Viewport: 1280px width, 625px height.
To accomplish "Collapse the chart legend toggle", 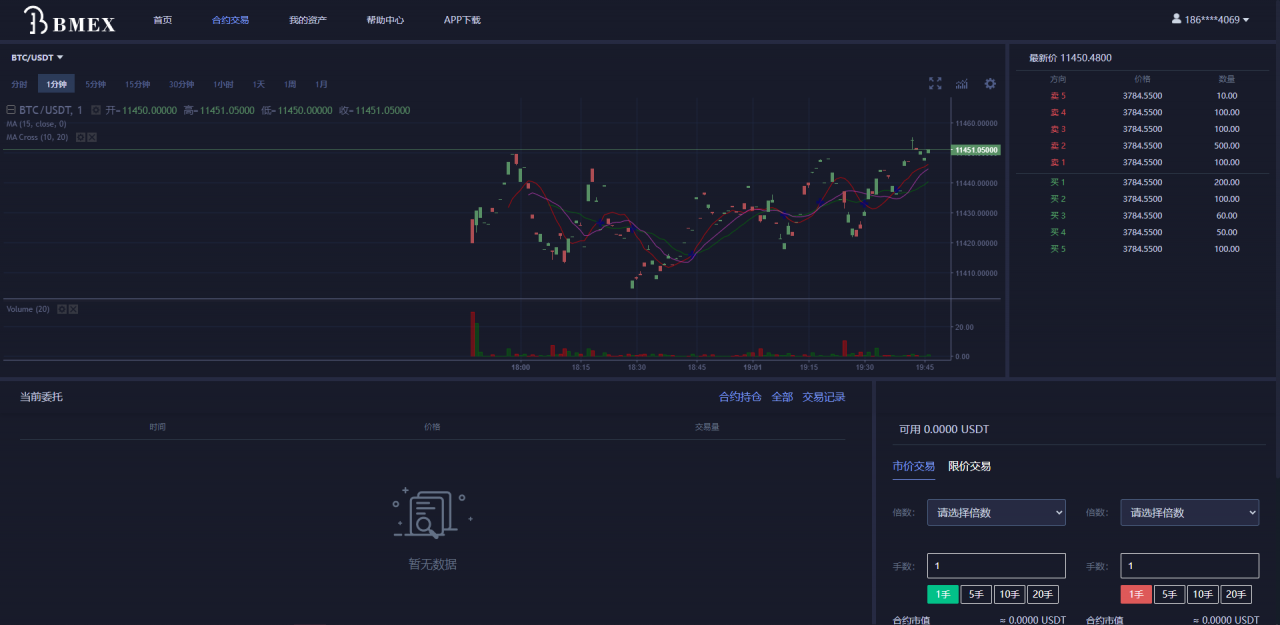I will (11, 110).
